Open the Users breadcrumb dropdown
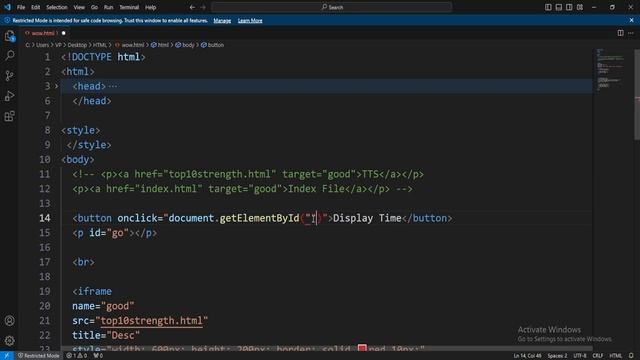 click(42, 45)
